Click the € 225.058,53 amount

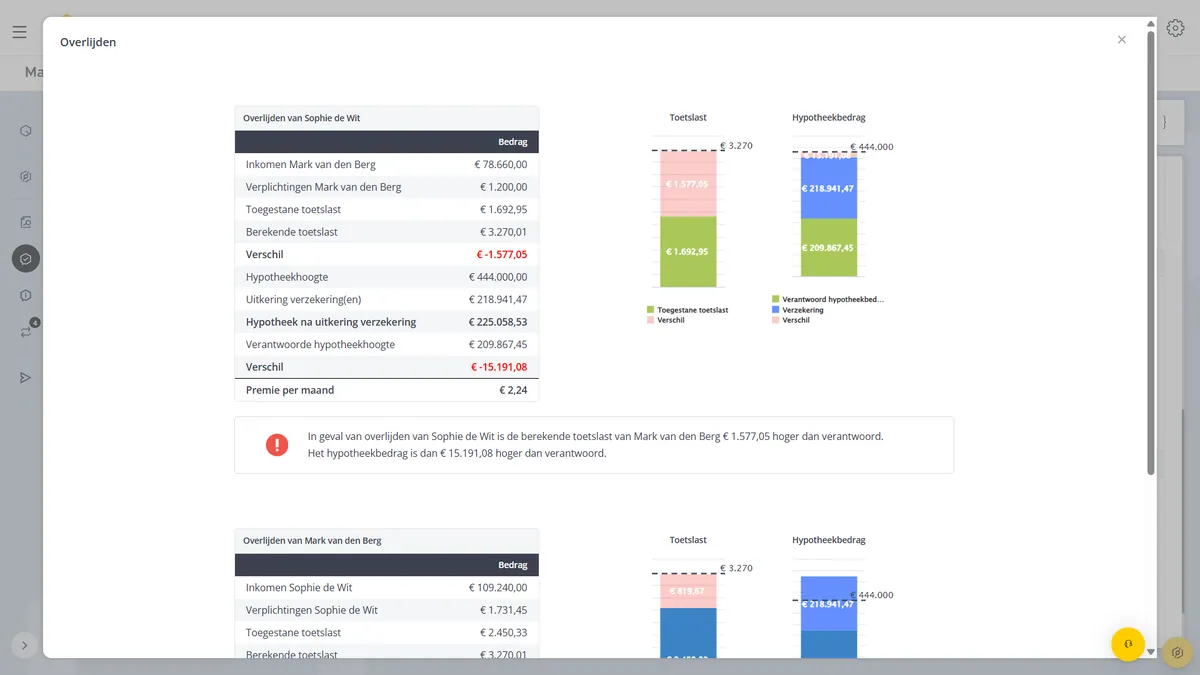(498, 322)
